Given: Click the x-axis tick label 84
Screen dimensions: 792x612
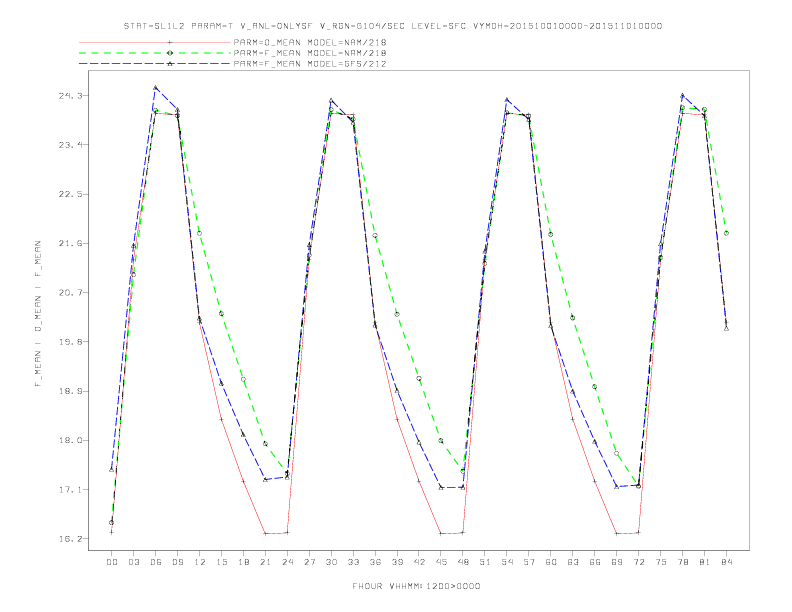Looking at the screenshot, I should [x=726, y=562].
